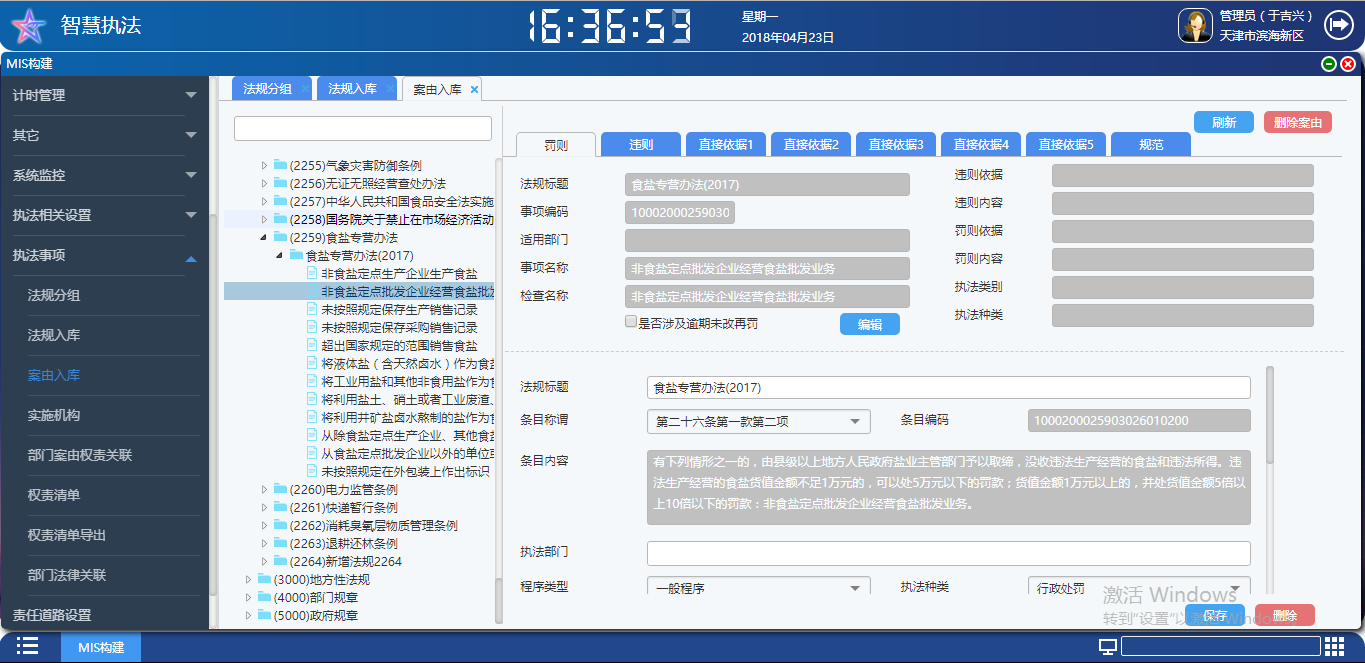The height and width of the screenshot is (663, 1365).
Task: Click the monitor icon in bottom bar
Action: click(x=1107, y=647)
